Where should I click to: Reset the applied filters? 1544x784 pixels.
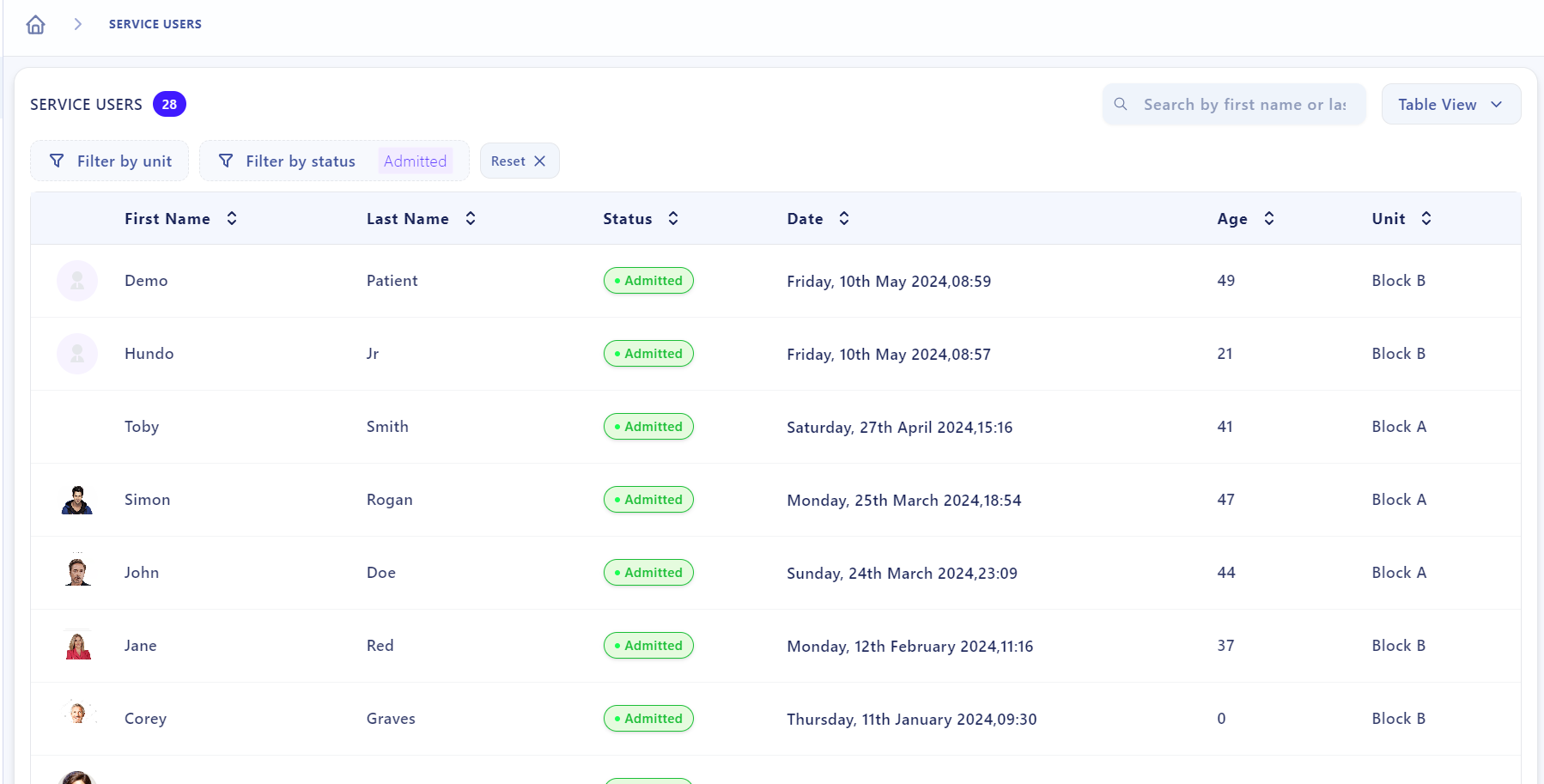[520, 161]
